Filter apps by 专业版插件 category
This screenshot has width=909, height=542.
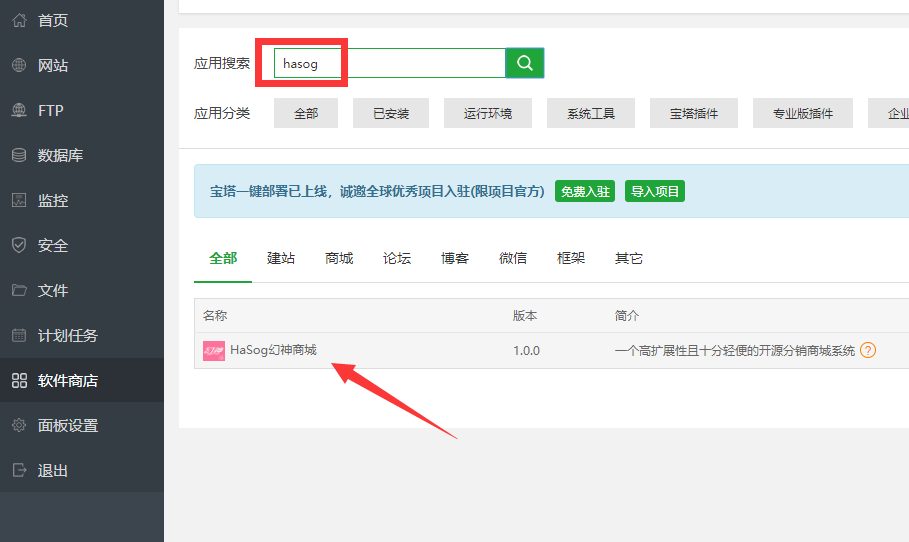(803, 113)
